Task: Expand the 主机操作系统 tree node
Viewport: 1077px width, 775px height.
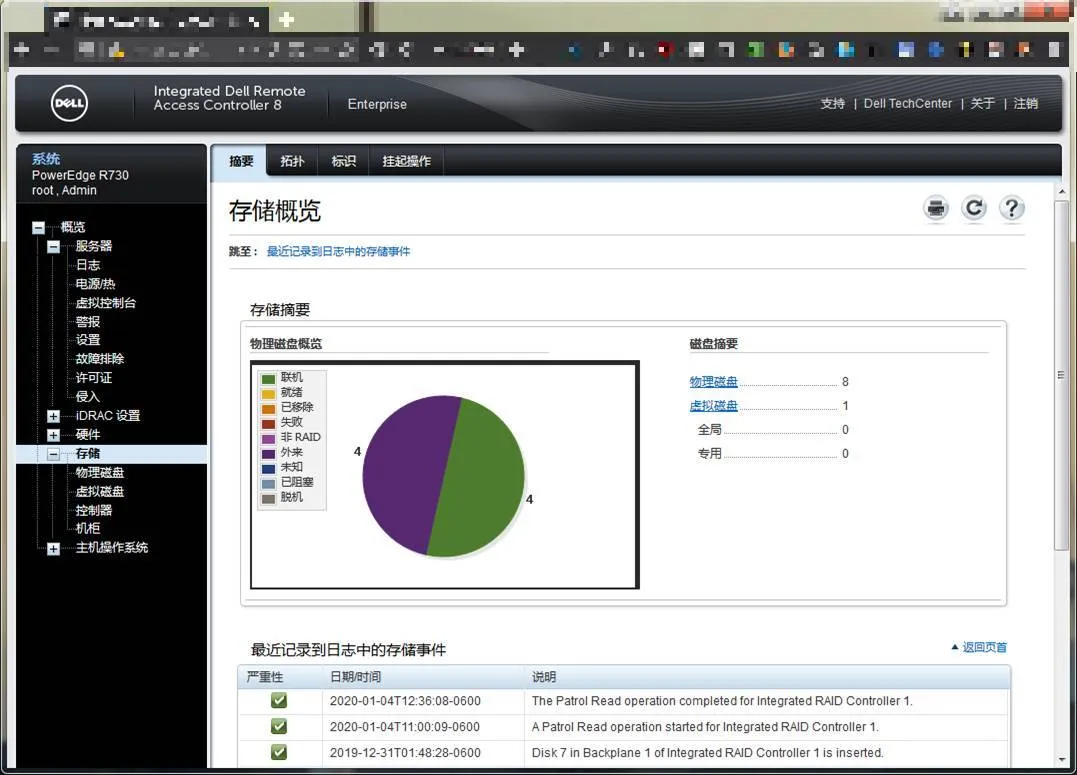Action: click(x=54, y=548)
